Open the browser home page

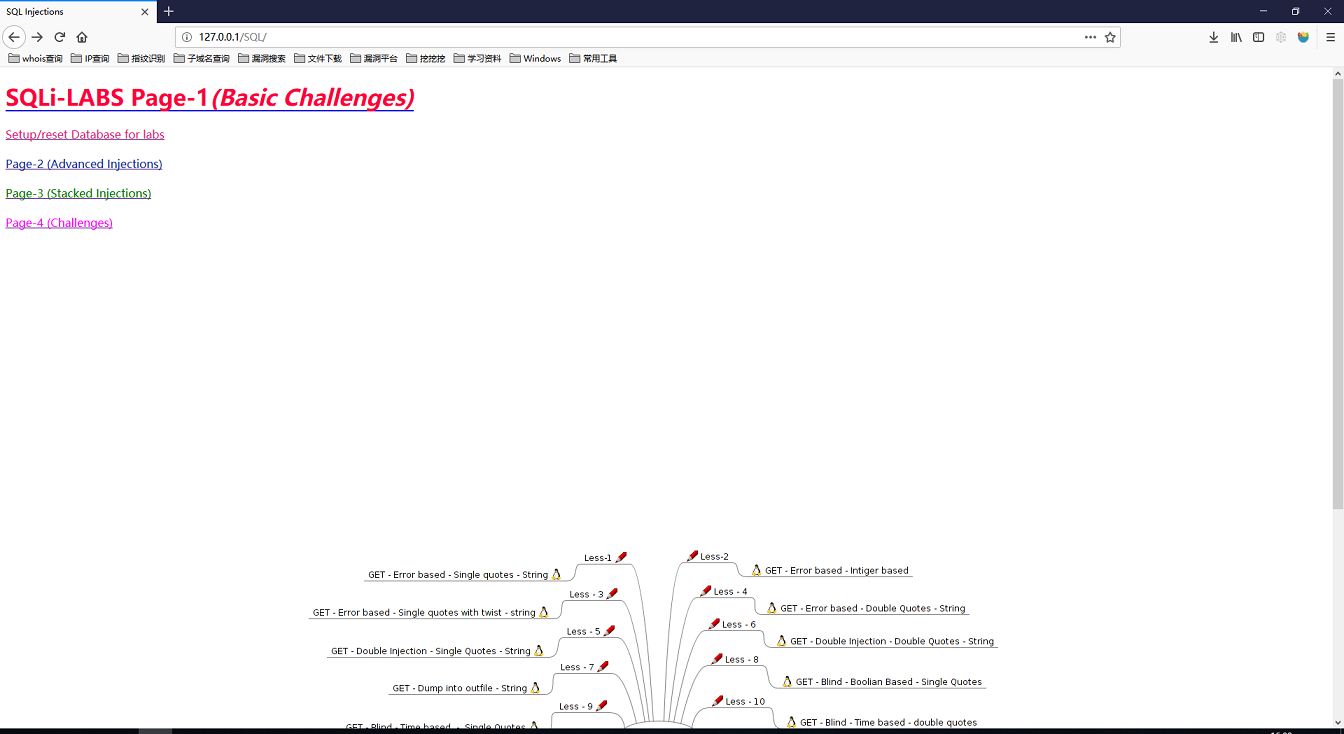pyautogui.click(x=82, y=37)
